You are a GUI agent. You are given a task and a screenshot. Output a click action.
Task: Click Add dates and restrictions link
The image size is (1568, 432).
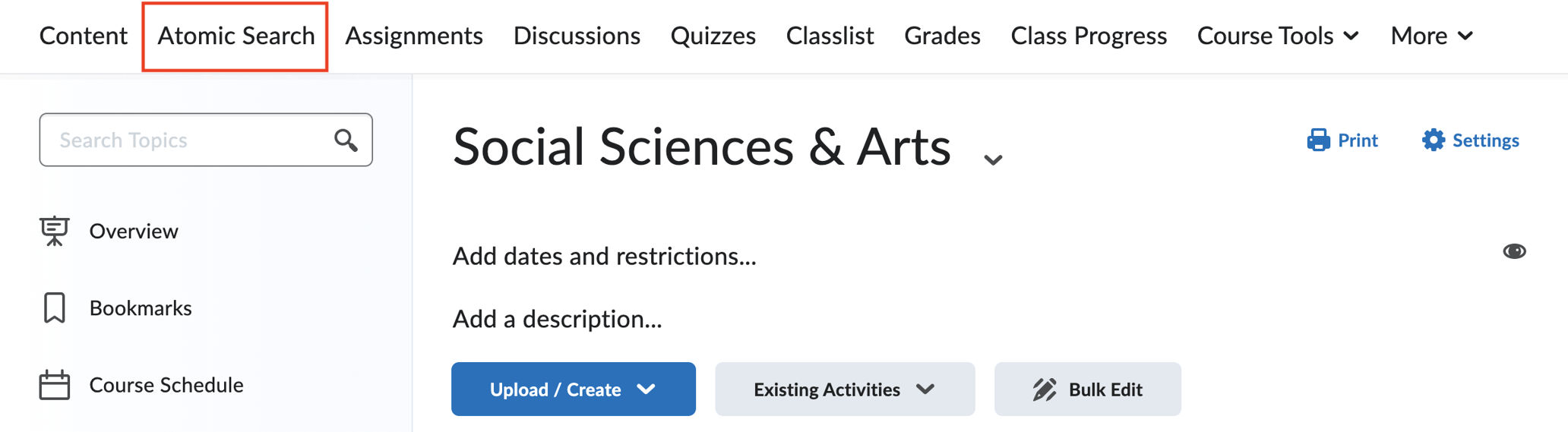(x=604, y=257)
